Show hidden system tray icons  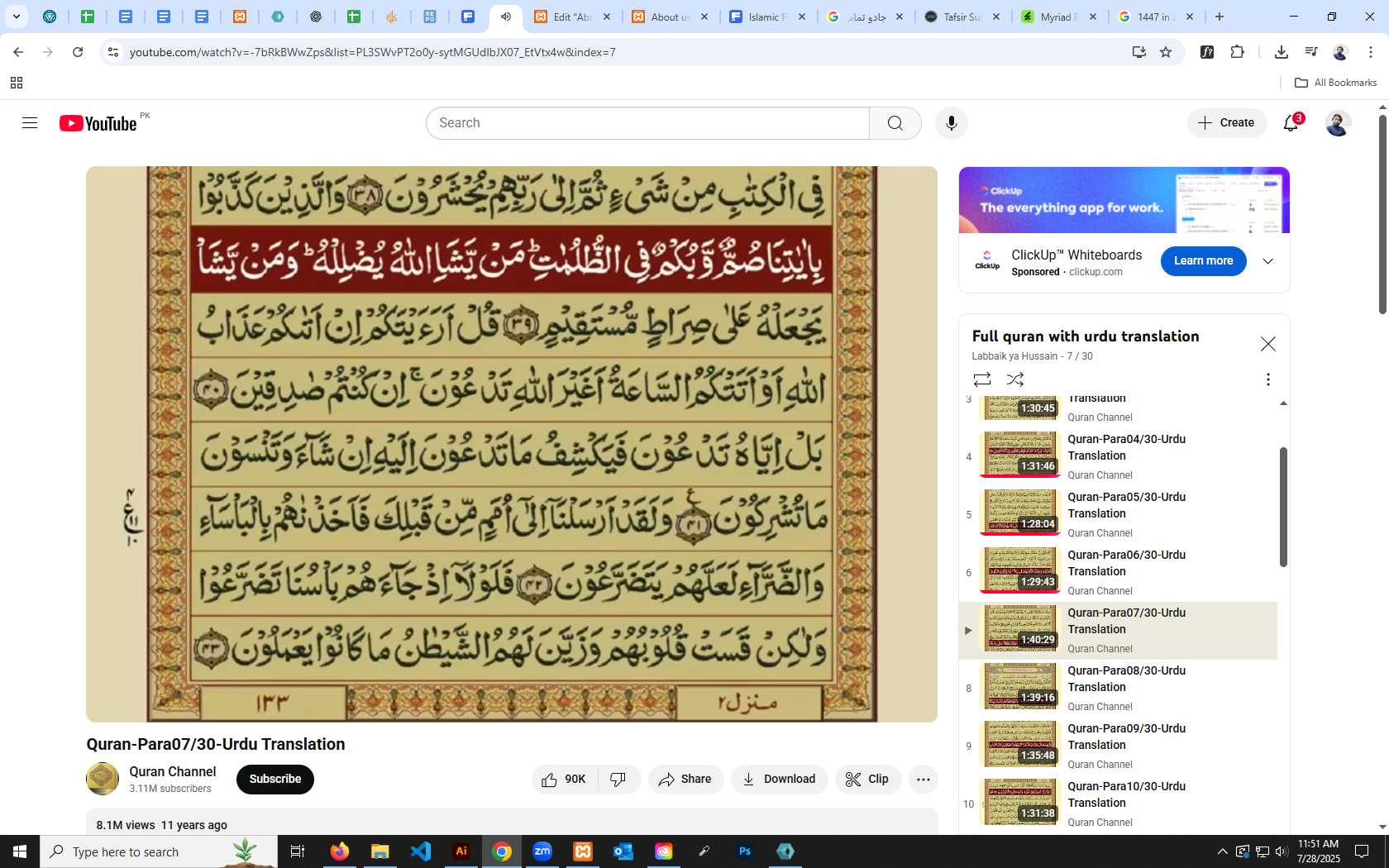click(x=1222, y=851)
